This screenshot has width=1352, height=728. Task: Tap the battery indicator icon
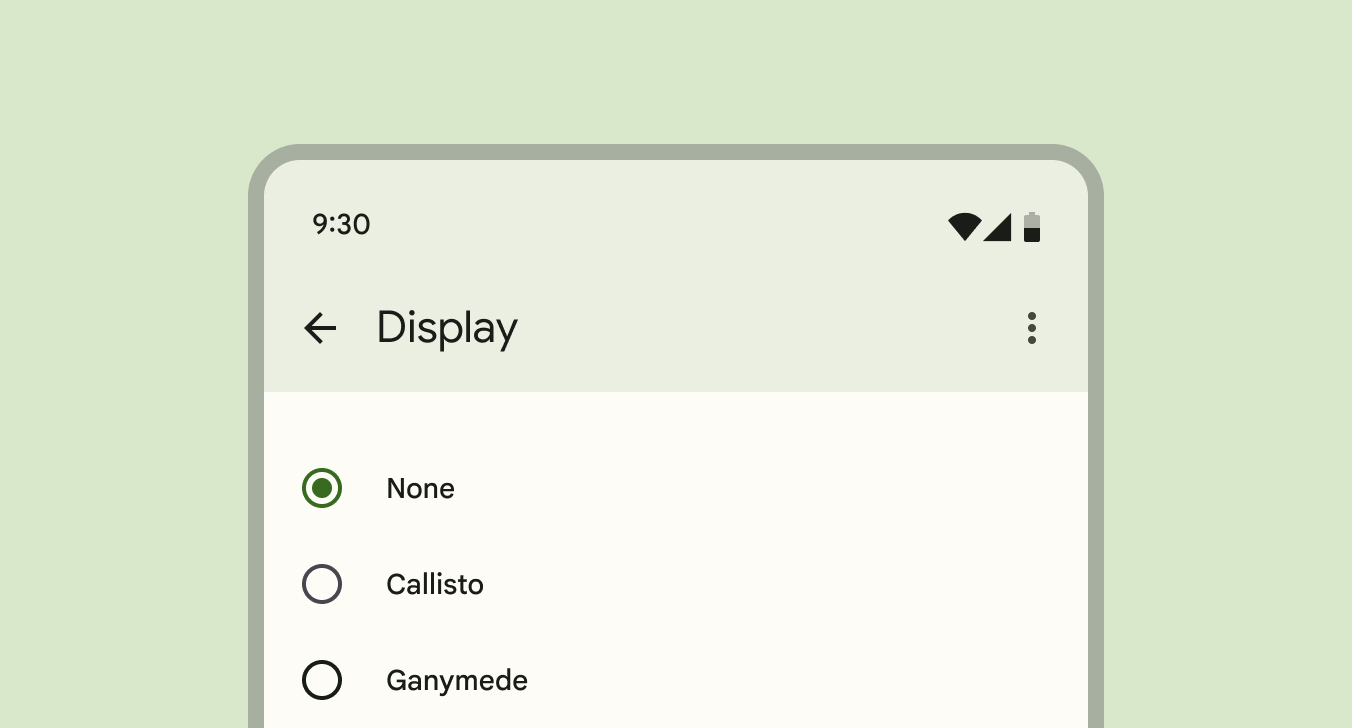(x=1032, y=227)
